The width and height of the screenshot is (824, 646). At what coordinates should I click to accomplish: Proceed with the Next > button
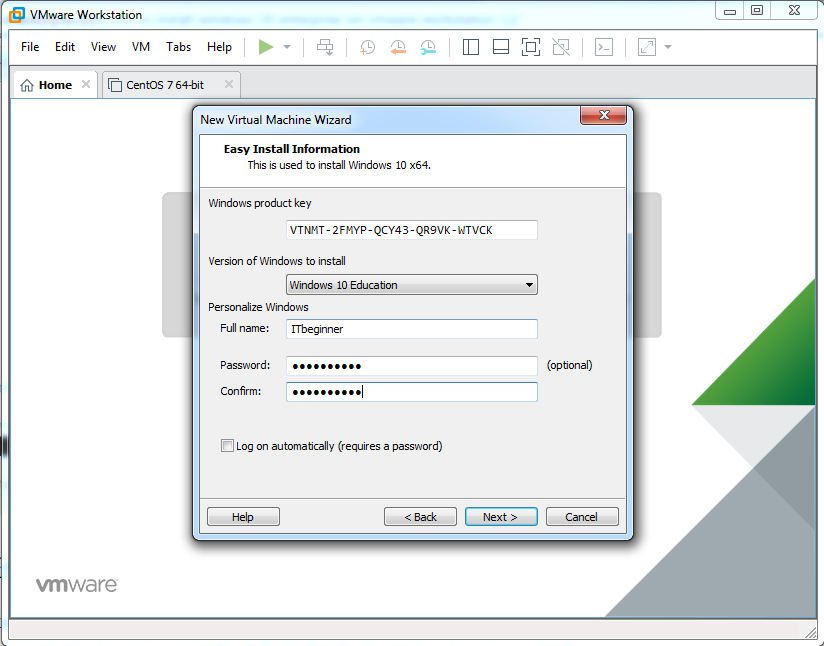(501, 517)
